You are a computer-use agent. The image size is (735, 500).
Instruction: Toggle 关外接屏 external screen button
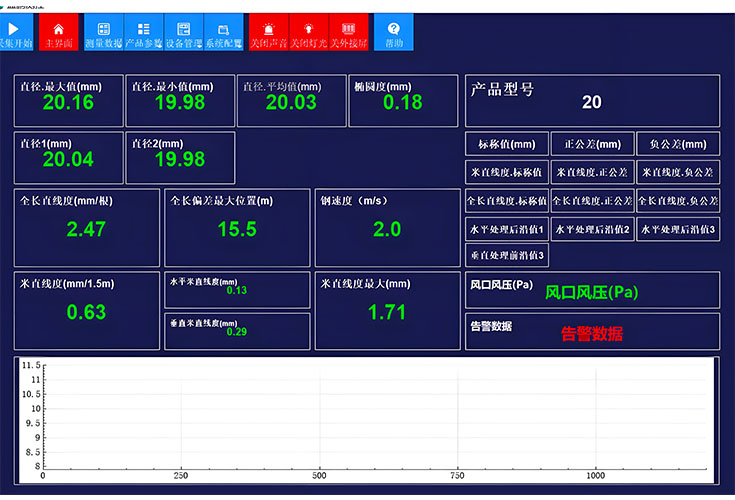point(348,32)
